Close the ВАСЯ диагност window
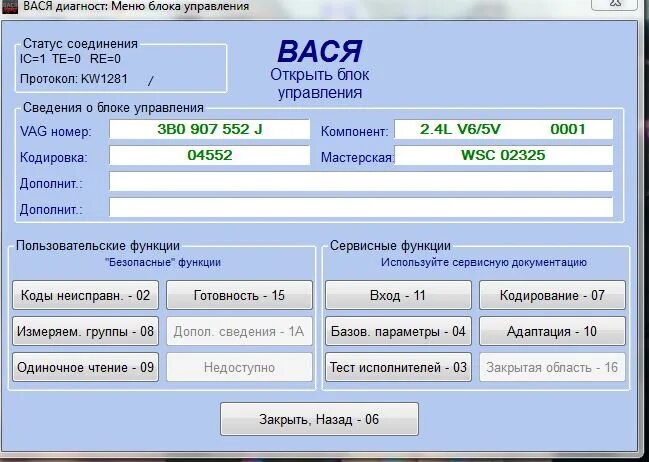The width and height of the screenshot is (649, 462). [x=616, y=4]
